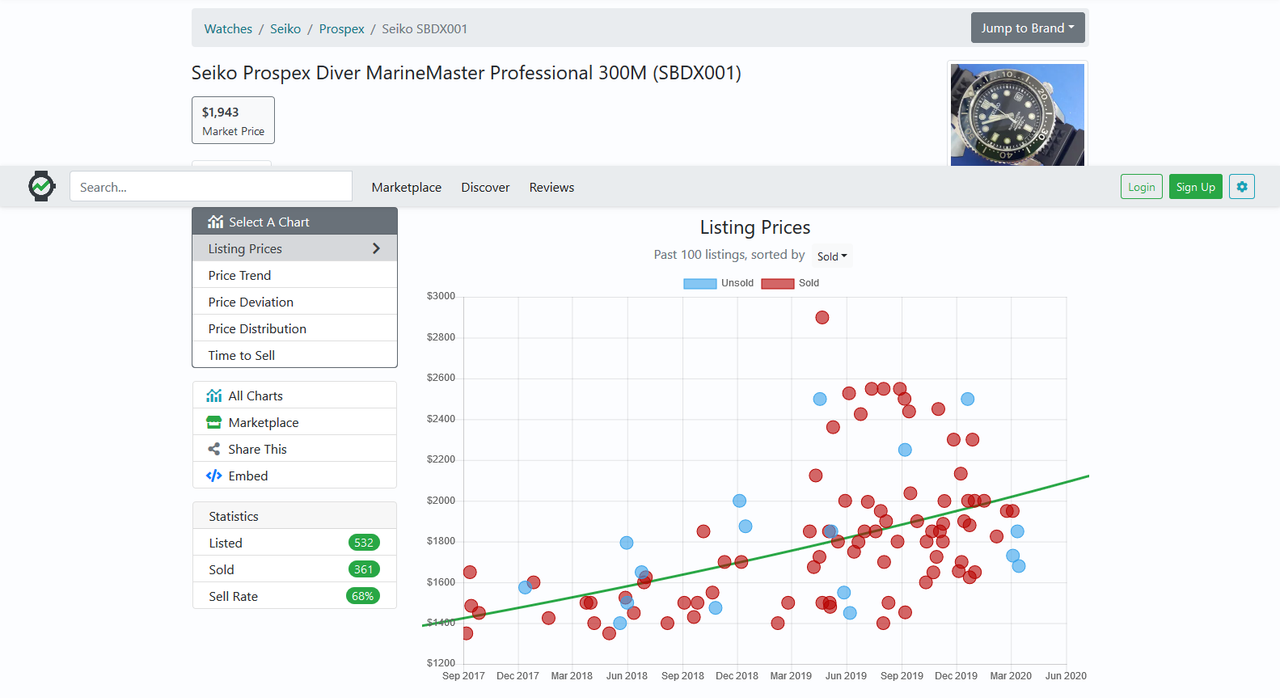Open Share This link

[294, 450]
